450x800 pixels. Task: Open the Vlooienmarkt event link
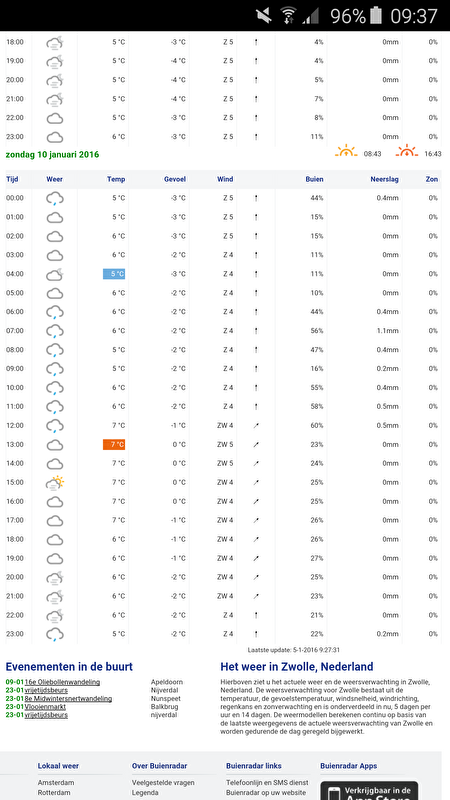[45, 707]
